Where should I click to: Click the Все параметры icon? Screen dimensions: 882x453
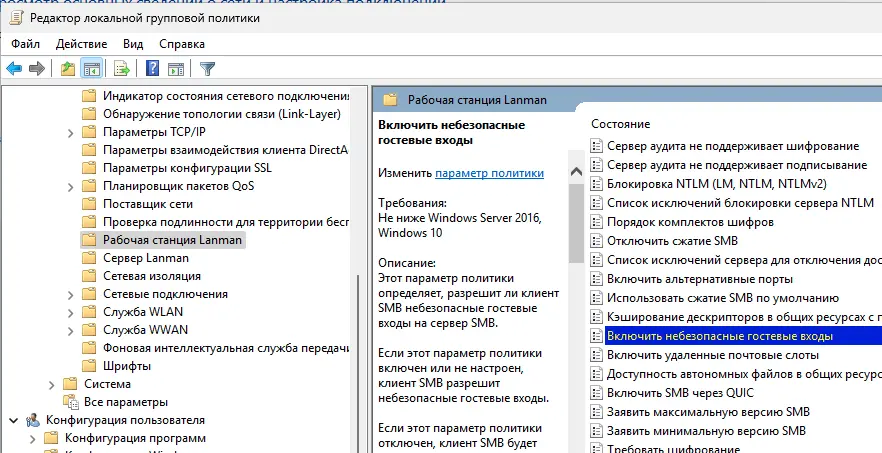click(x=70, y=402)
